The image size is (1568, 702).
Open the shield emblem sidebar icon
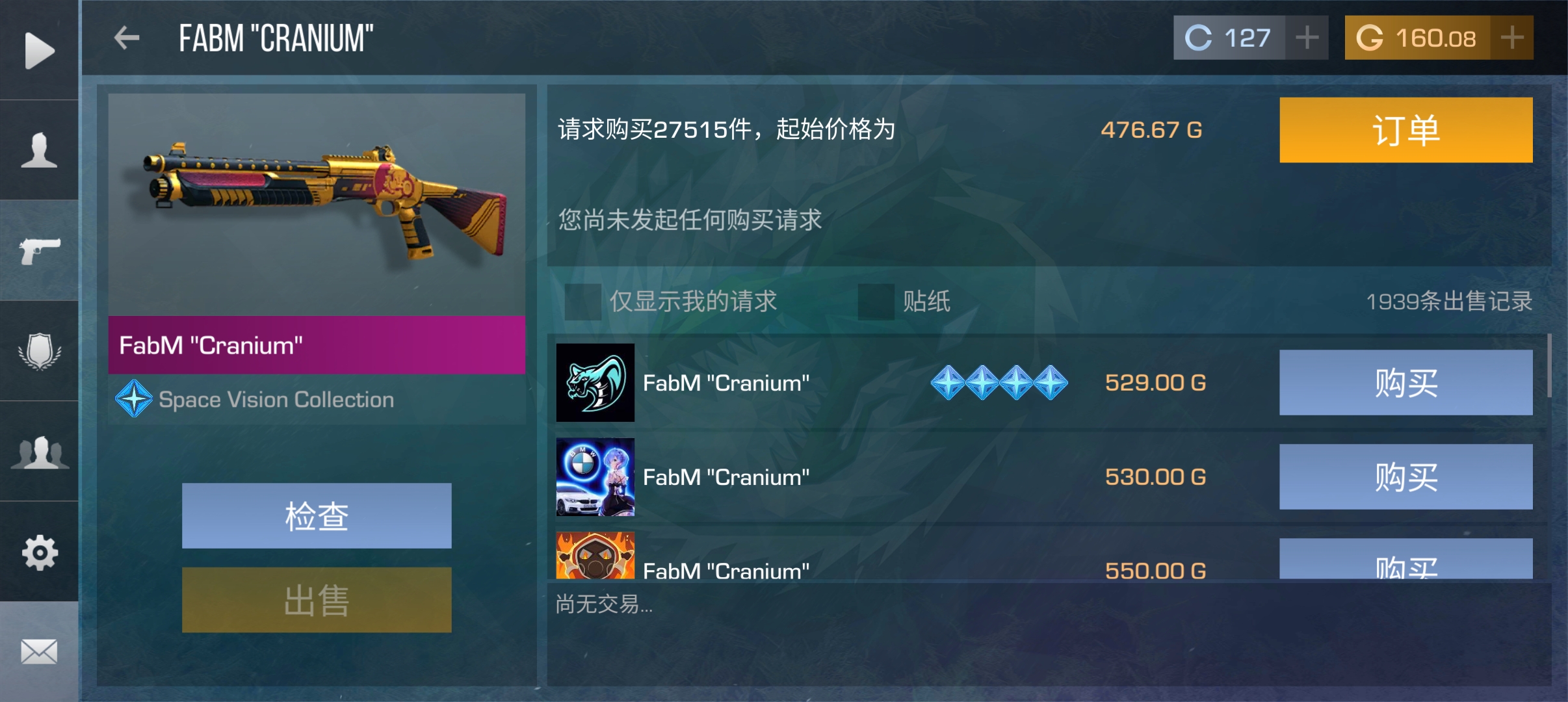(40, 351)
